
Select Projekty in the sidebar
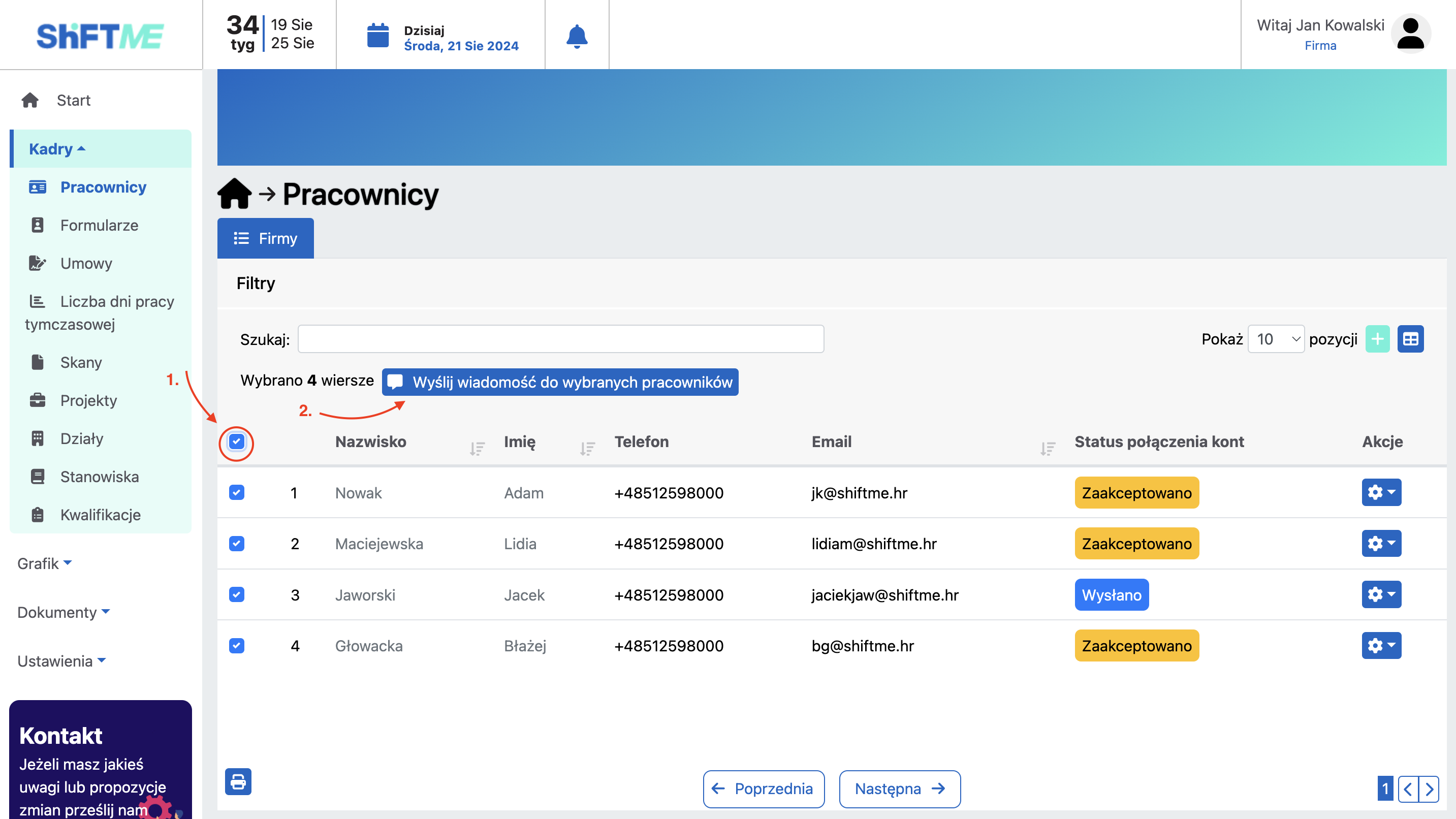pos(89,400)
